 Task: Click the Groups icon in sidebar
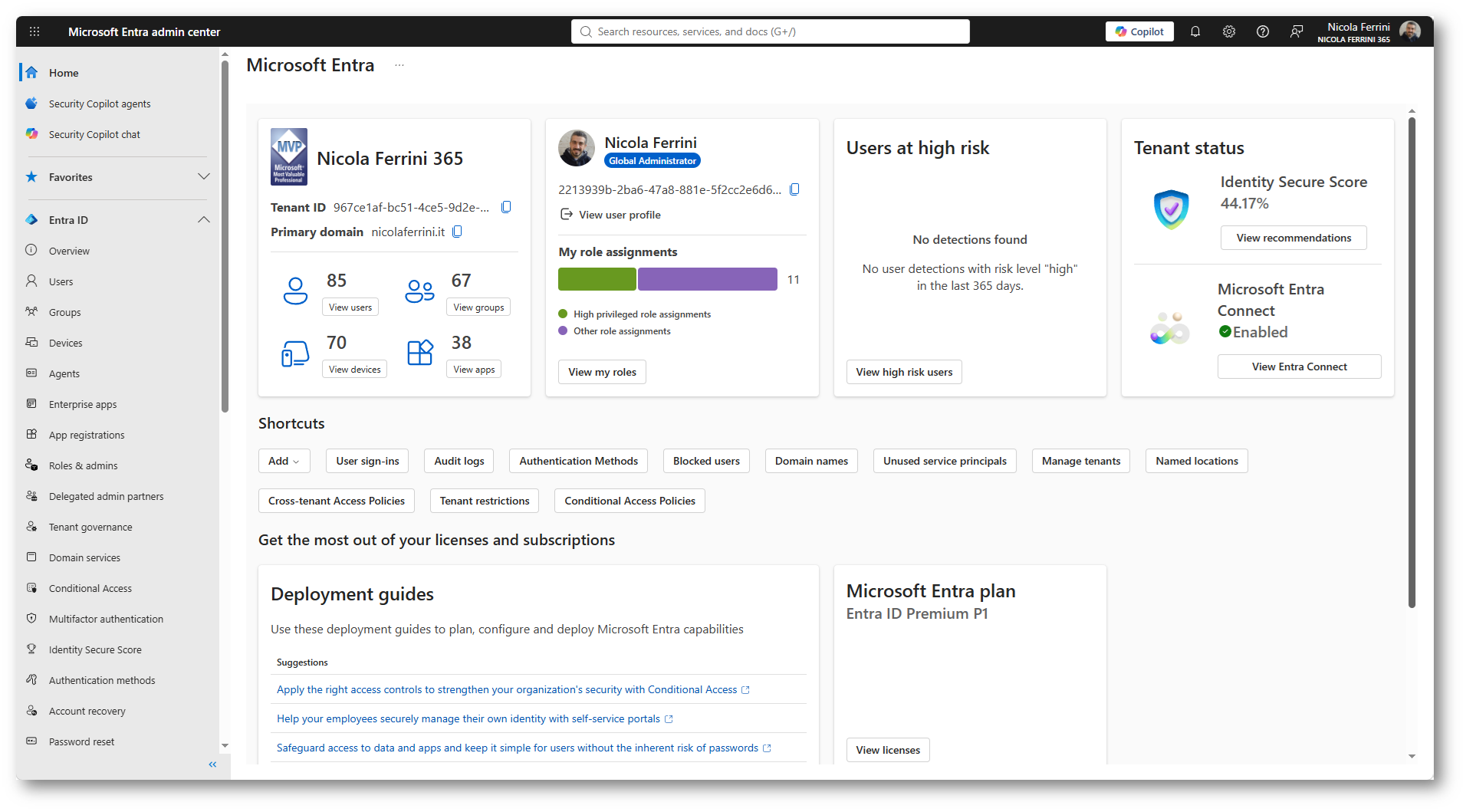pyautogui.click(x=31, y=311)
